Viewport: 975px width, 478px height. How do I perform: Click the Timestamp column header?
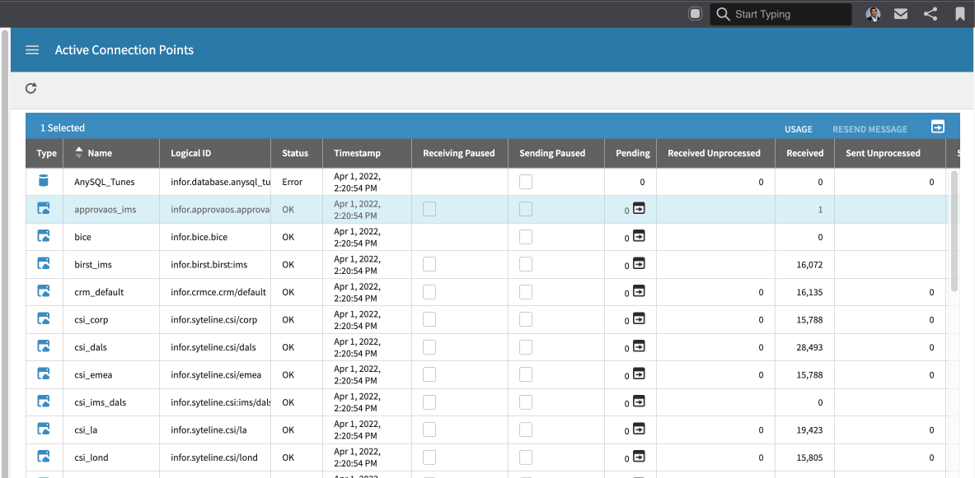(x=367, y=153)
